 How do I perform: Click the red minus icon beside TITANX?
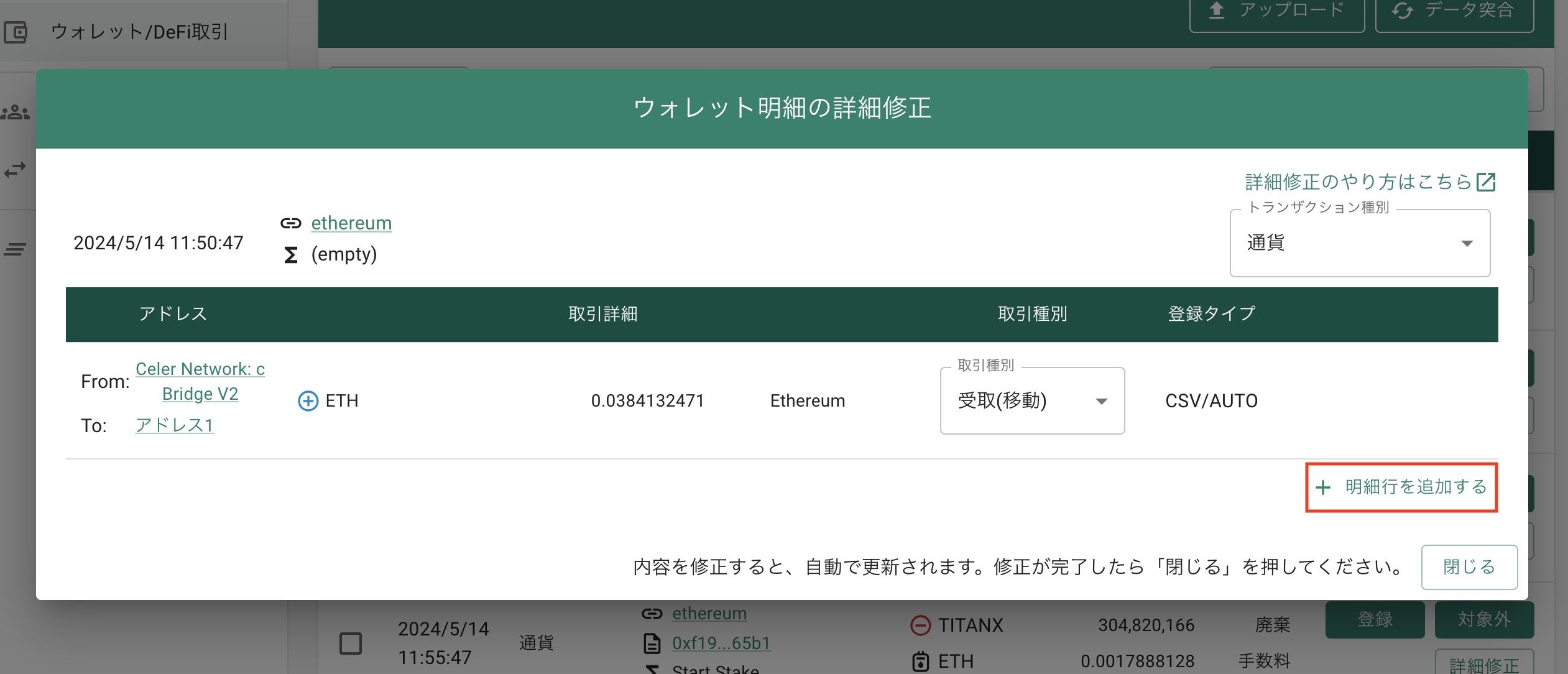pos(920,625)
